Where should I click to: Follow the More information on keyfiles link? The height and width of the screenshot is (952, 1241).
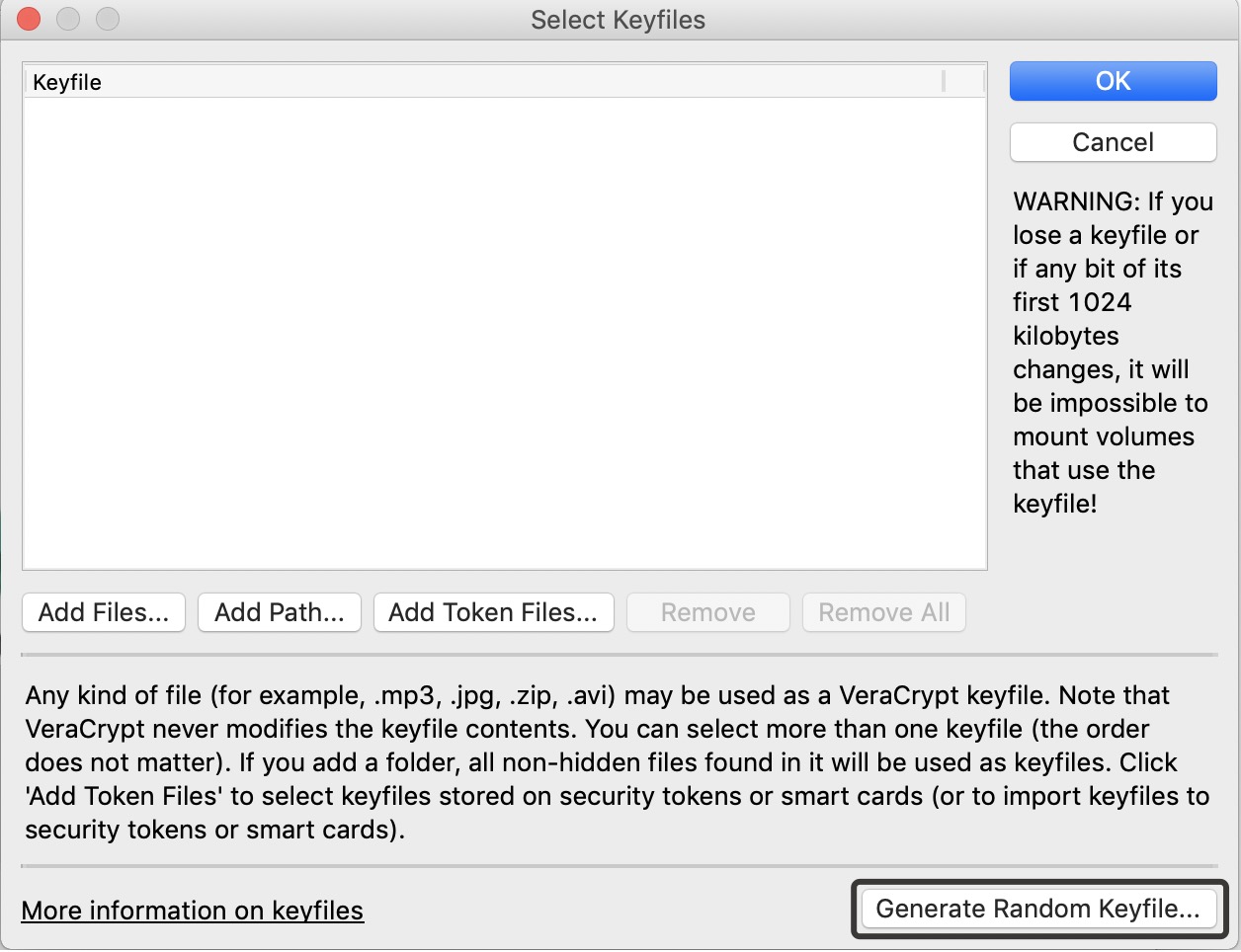(193, 911)
